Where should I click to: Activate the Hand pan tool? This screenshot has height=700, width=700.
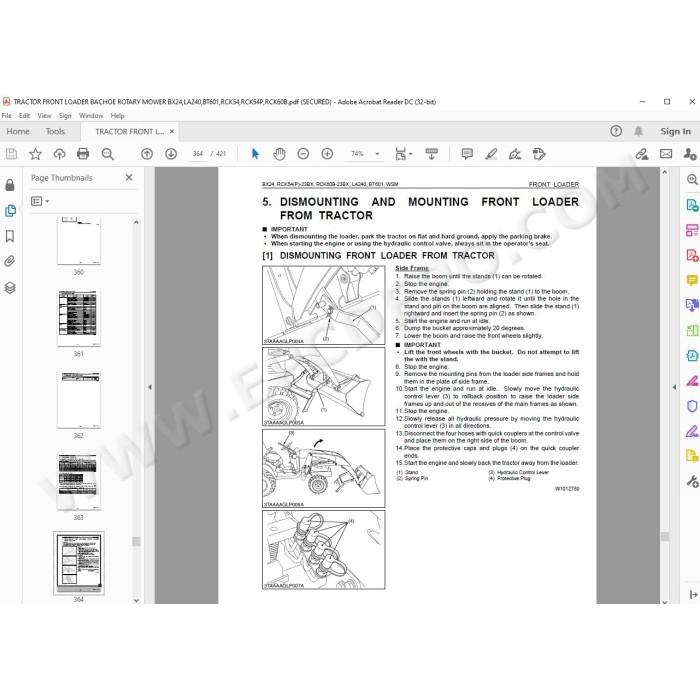279,154
